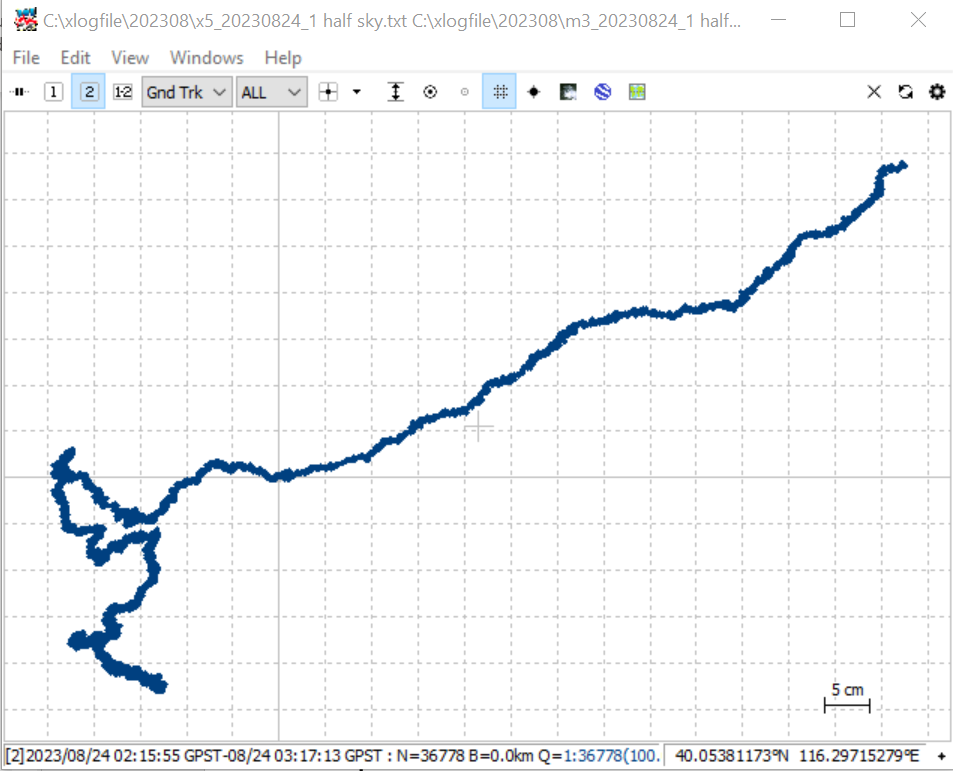Toggle solution 2 display button

89,92
